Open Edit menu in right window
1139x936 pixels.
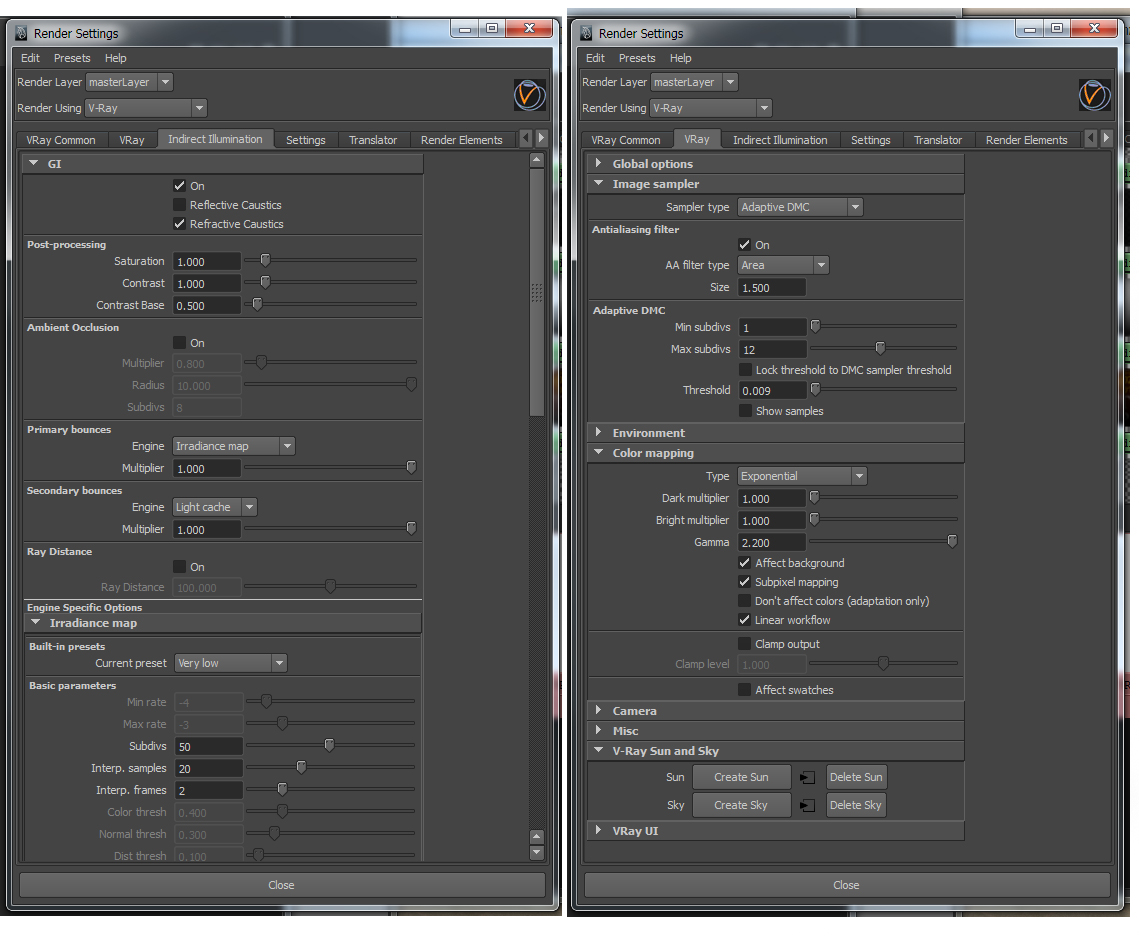tap(595, 58)
